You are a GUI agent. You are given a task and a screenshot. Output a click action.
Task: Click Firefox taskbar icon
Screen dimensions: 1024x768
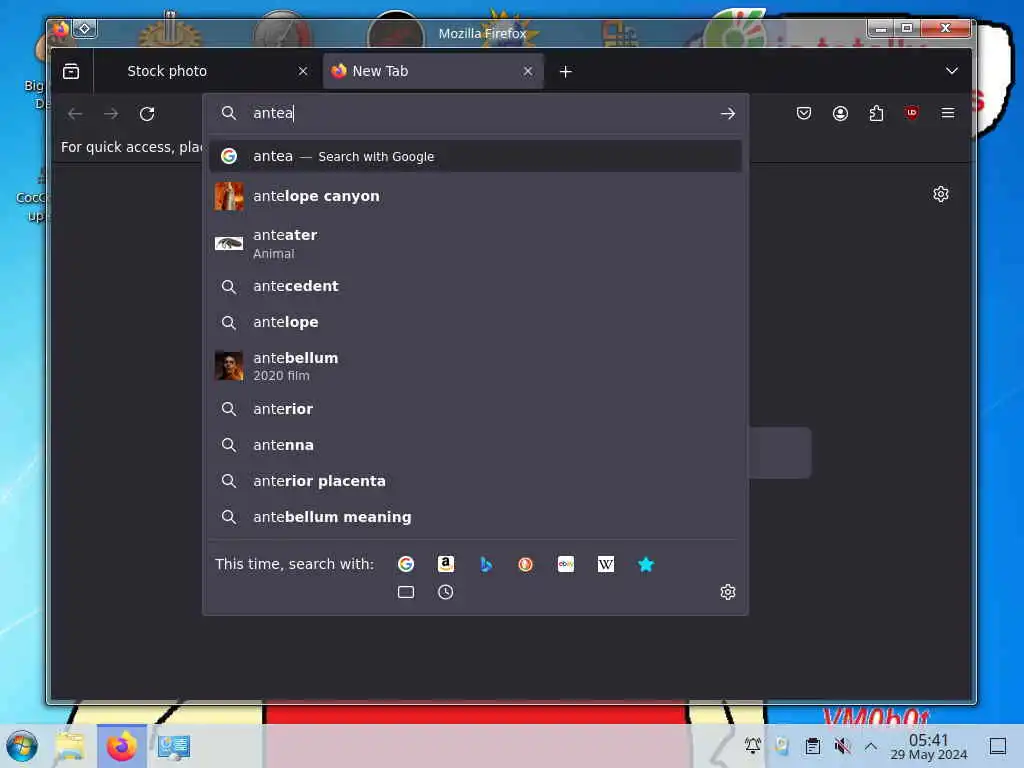(x=122, y=746)
